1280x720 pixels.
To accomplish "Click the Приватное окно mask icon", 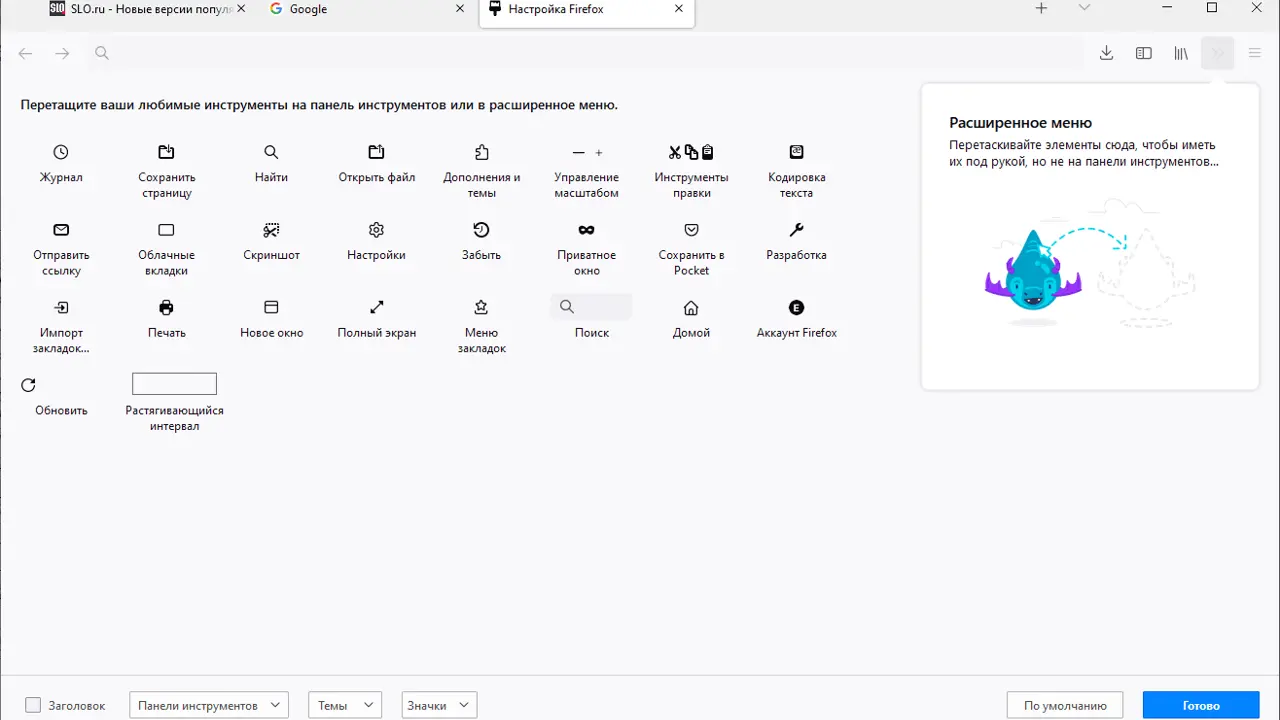I will click(x=586, y=230).
